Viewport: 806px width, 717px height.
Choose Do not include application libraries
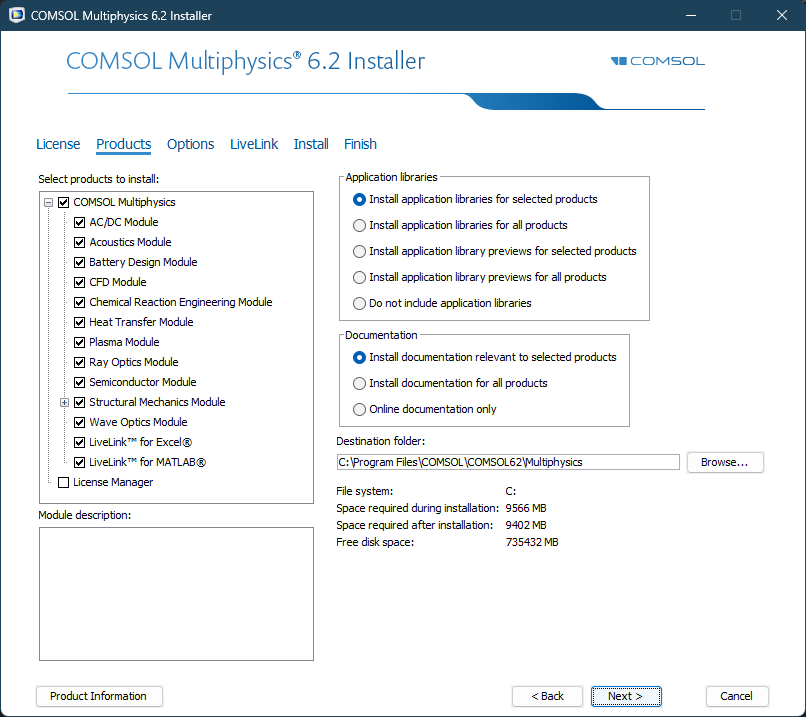[x=360, y=303]
